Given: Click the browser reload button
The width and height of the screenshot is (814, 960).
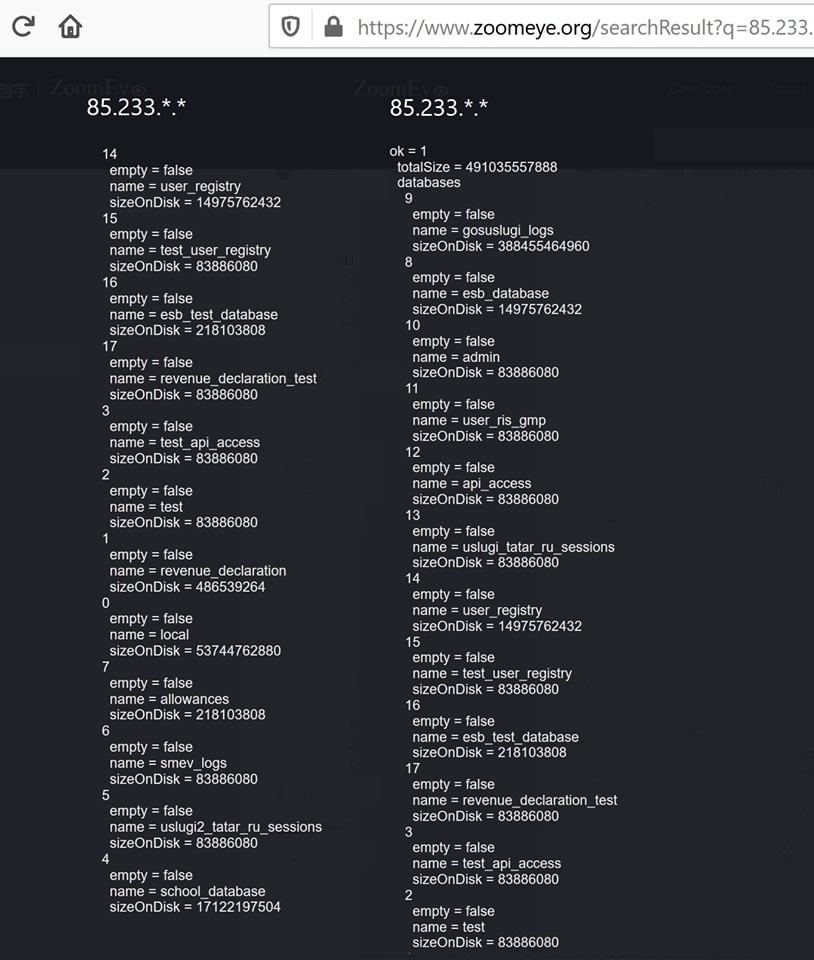Looking at the screenshot, I should (23, 26).
